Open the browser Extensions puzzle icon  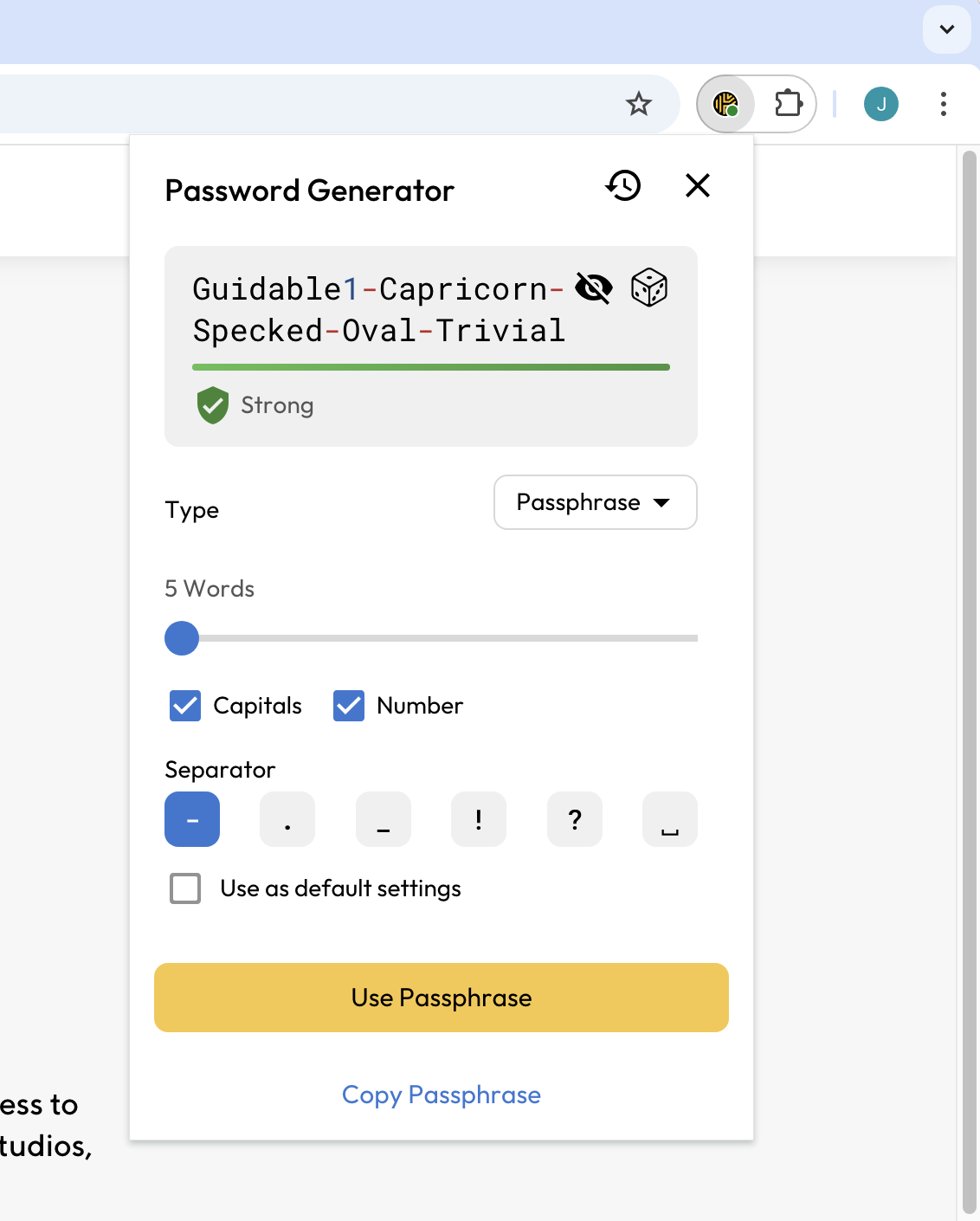[788, 105]
